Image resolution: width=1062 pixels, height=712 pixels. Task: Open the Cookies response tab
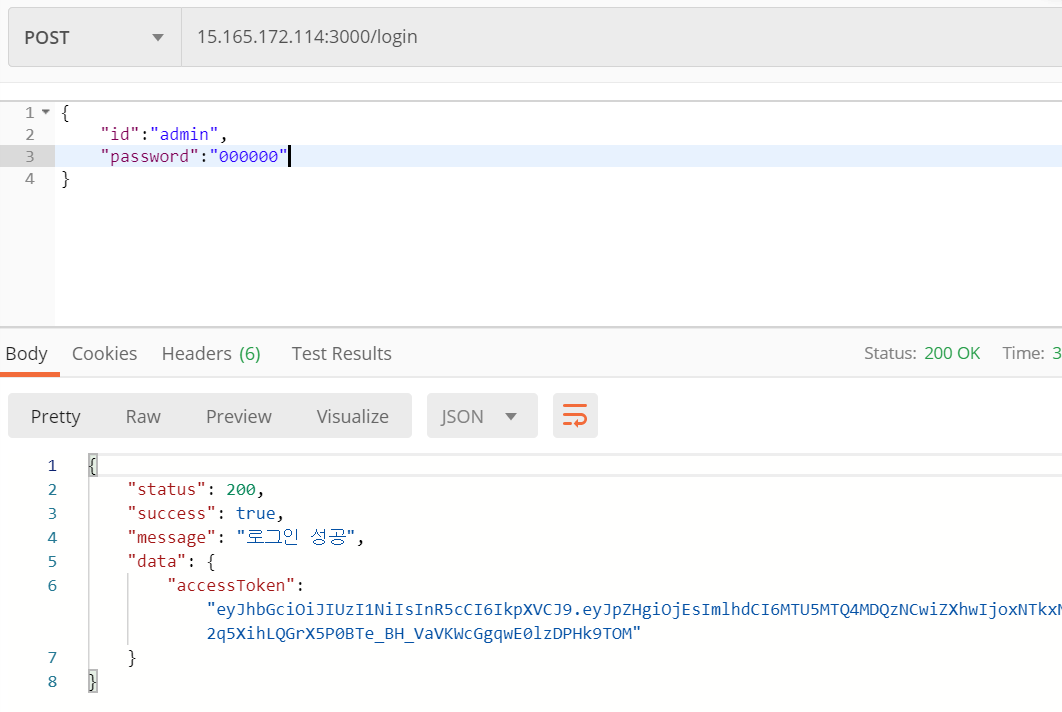(x=104, y=354)
